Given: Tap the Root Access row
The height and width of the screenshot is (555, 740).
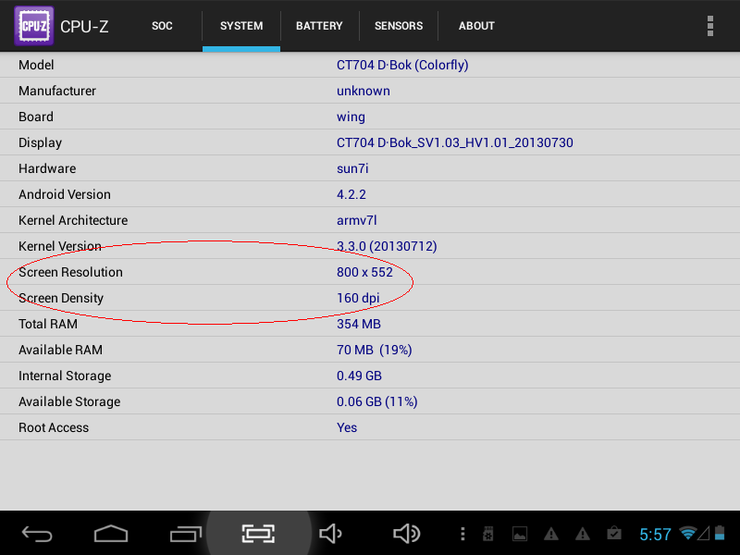Looking at the screenshot, I should pos(370,427).
